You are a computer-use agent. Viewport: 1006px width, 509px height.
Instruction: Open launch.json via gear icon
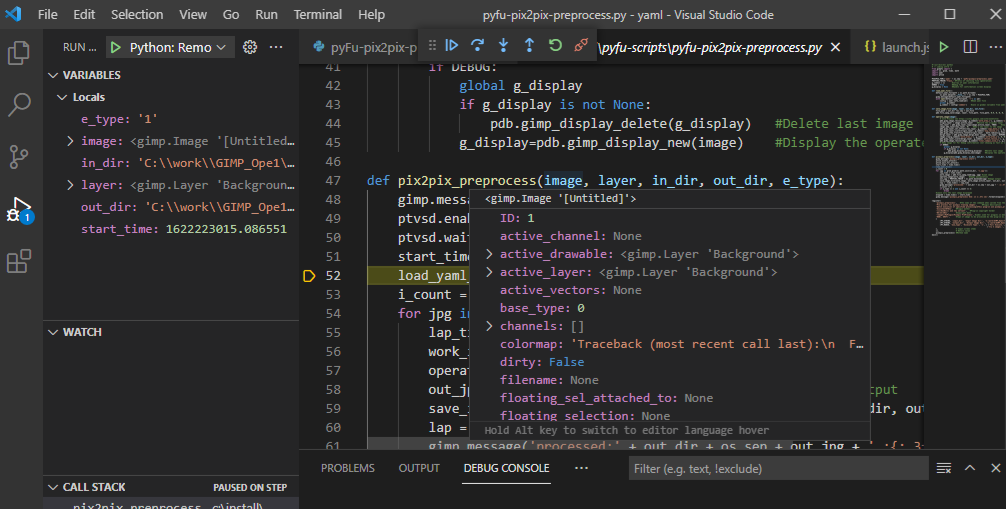click(250, 47)
